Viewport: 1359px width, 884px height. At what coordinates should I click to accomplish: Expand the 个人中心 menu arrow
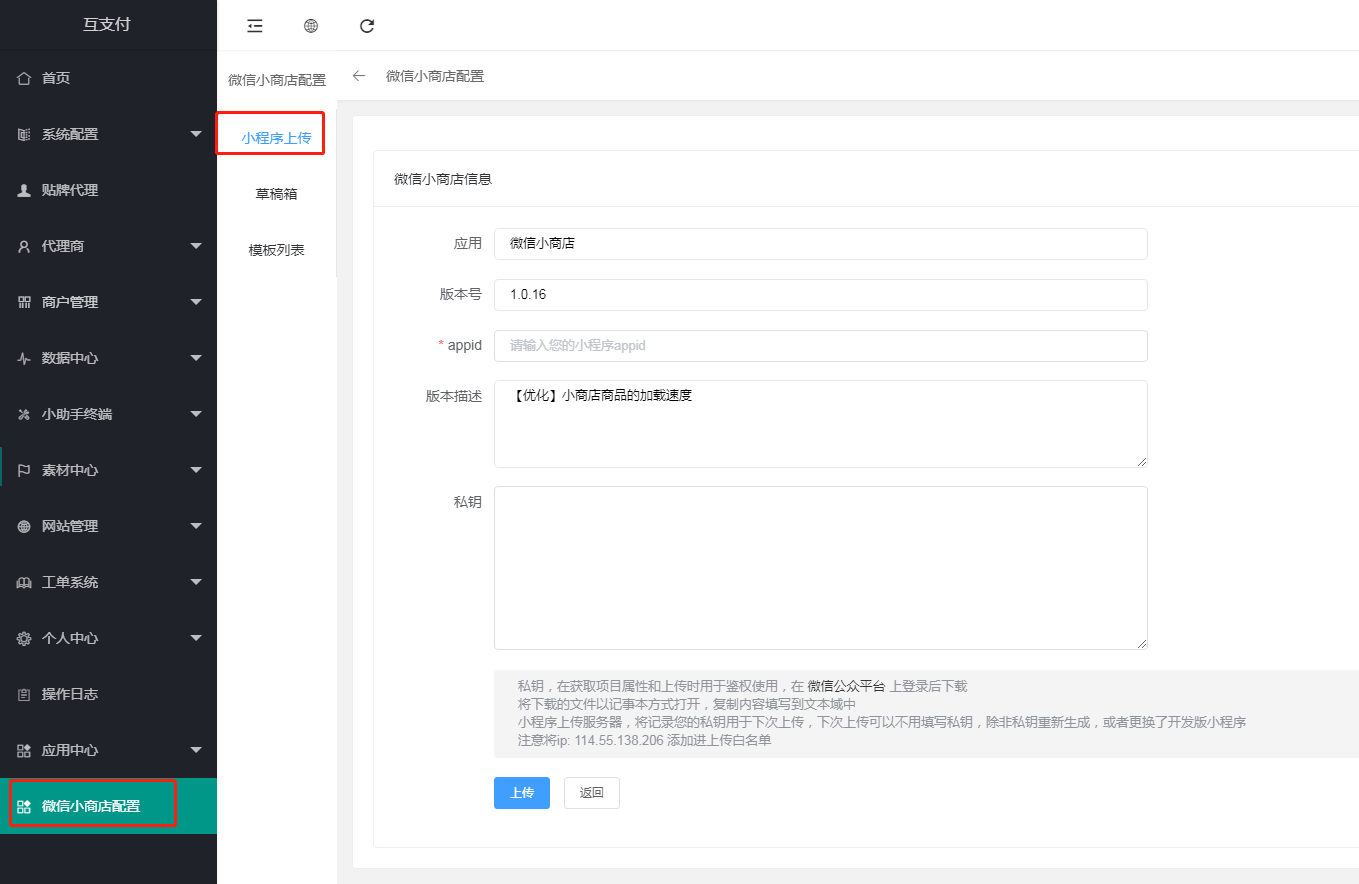point(196,638)
